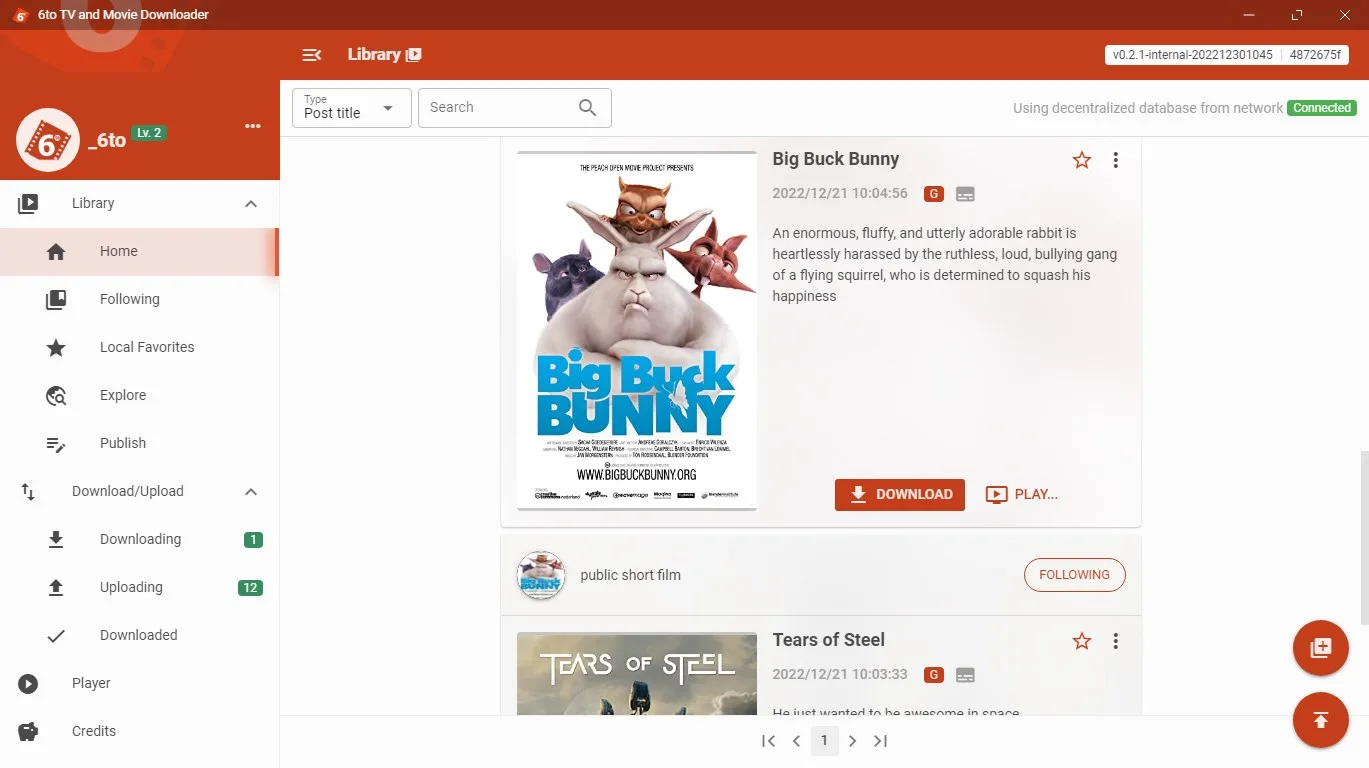
Task: Jump to the first page of results
Action: 768,741
